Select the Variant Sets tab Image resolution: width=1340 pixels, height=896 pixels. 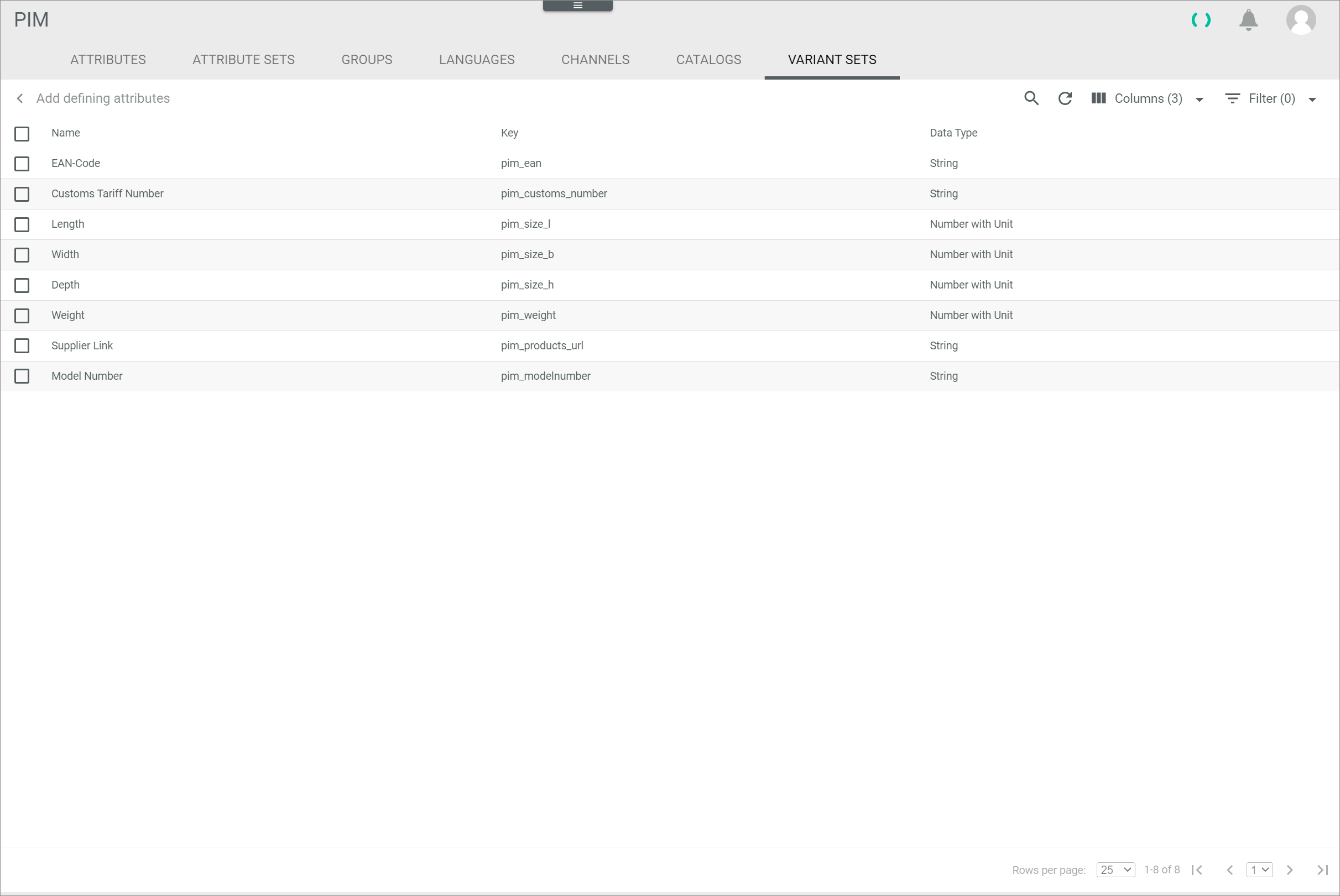pos(832,60)
